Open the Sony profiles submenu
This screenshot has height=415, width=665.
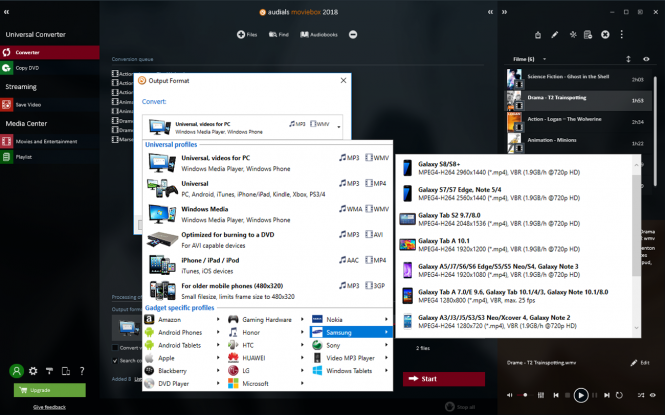[x=350, y=345]
